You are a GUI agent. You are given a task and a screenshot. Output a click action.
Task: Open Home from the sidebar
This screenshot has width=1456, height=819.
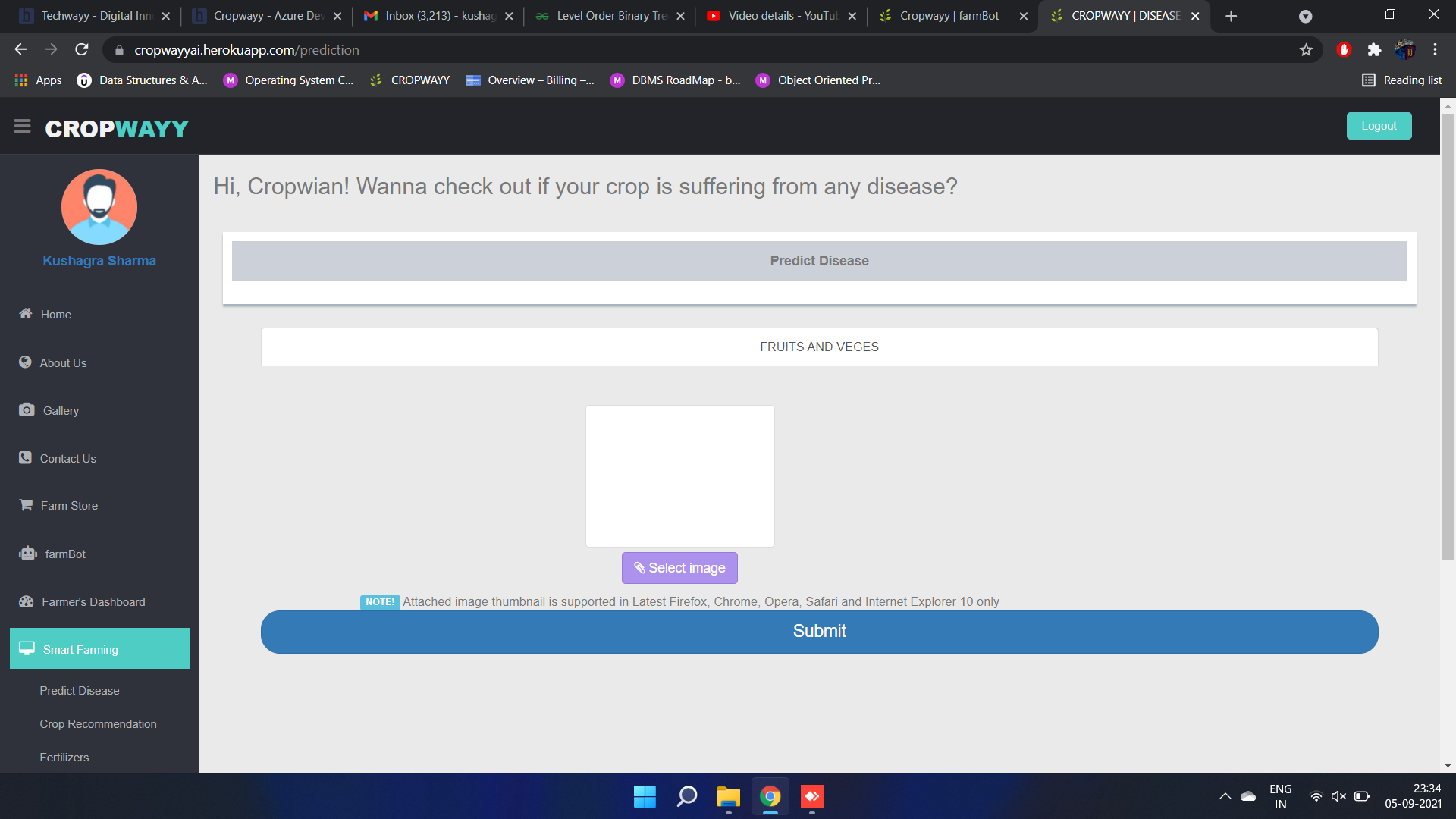click(55, 315)
